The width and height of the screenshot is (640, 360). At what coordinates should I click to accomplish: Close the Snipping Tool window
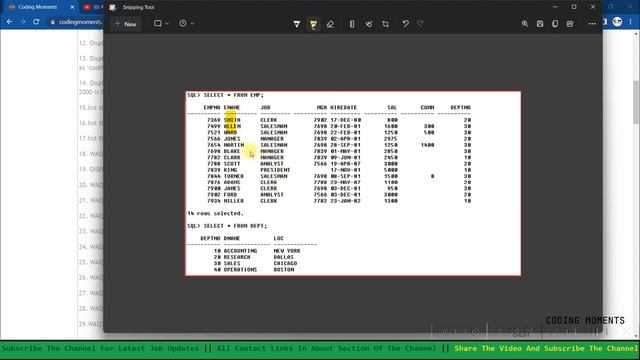[x=593, y=7]
